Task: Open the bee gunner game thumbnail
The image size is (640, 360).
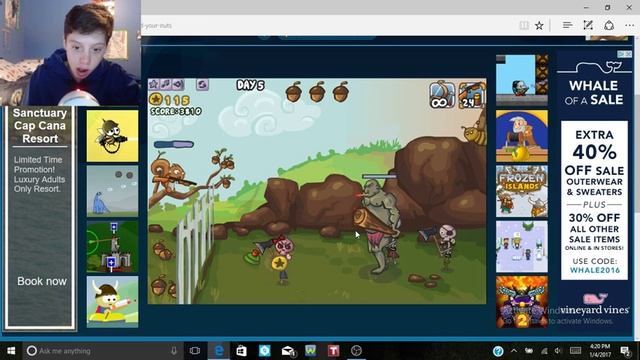Action: tap(112, 136)
